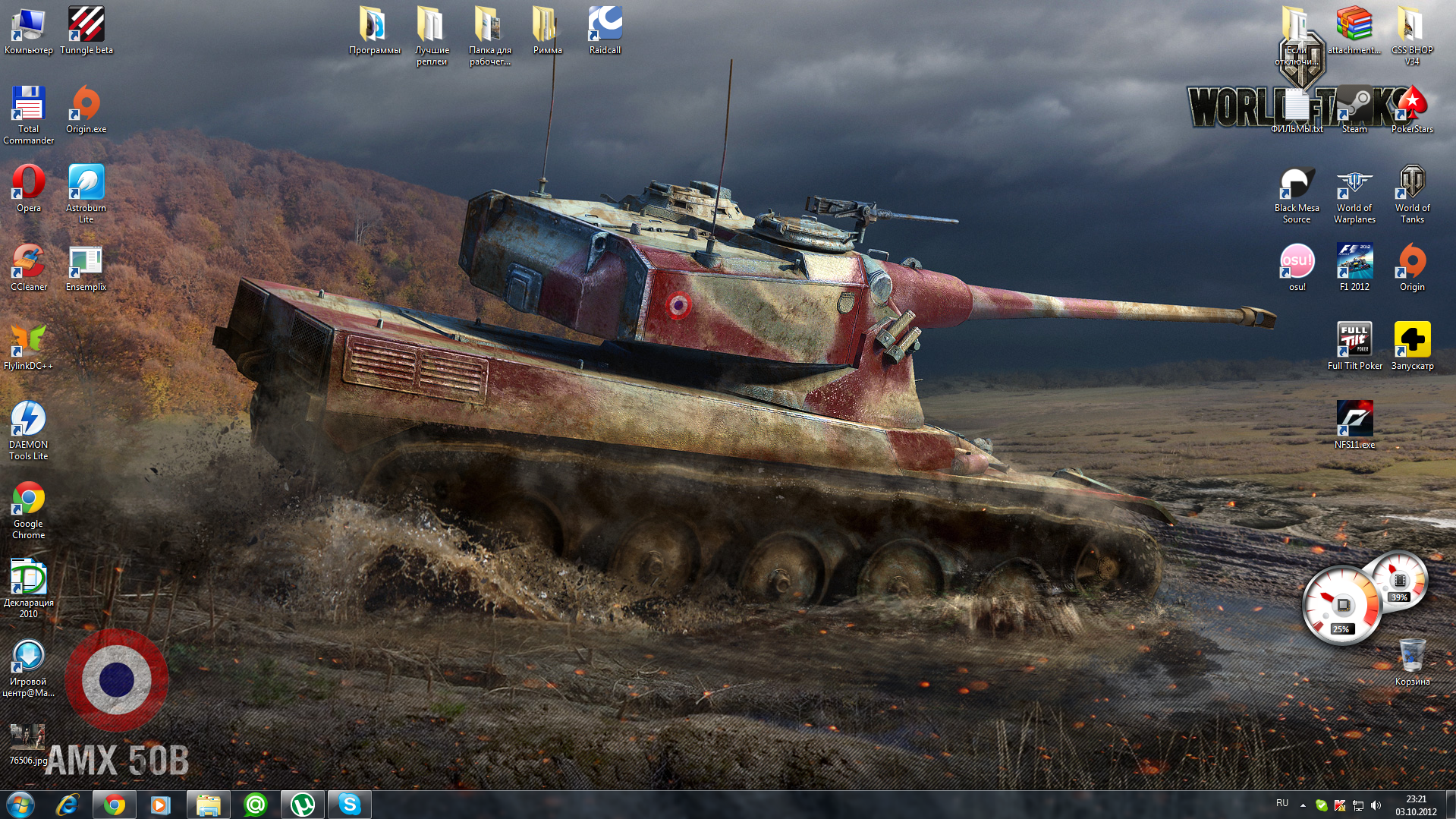Select the Игровой центр@Mail.ru shortcut

pyautogui.click(x=29, y=667)
